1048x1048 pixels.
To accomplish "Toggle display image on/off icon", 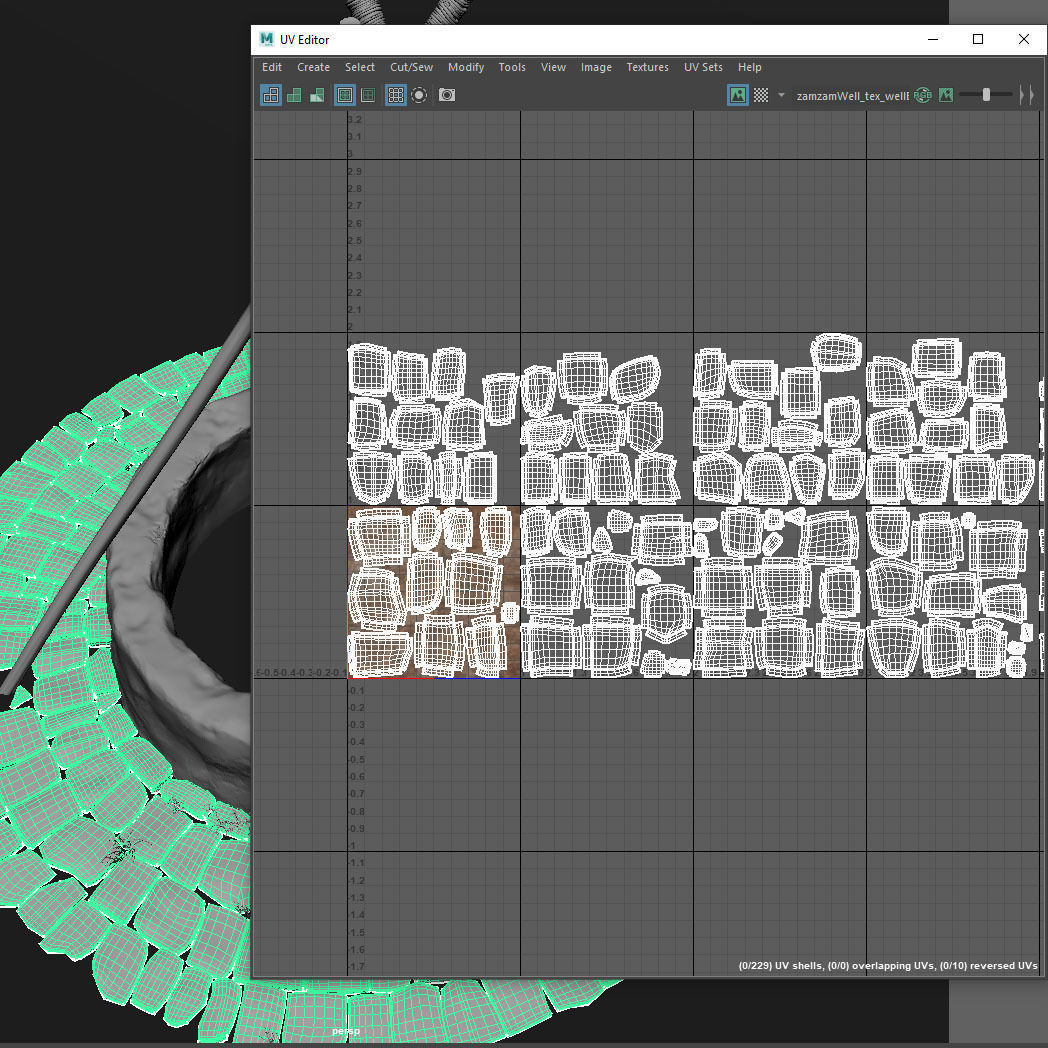I will point(738,96).
